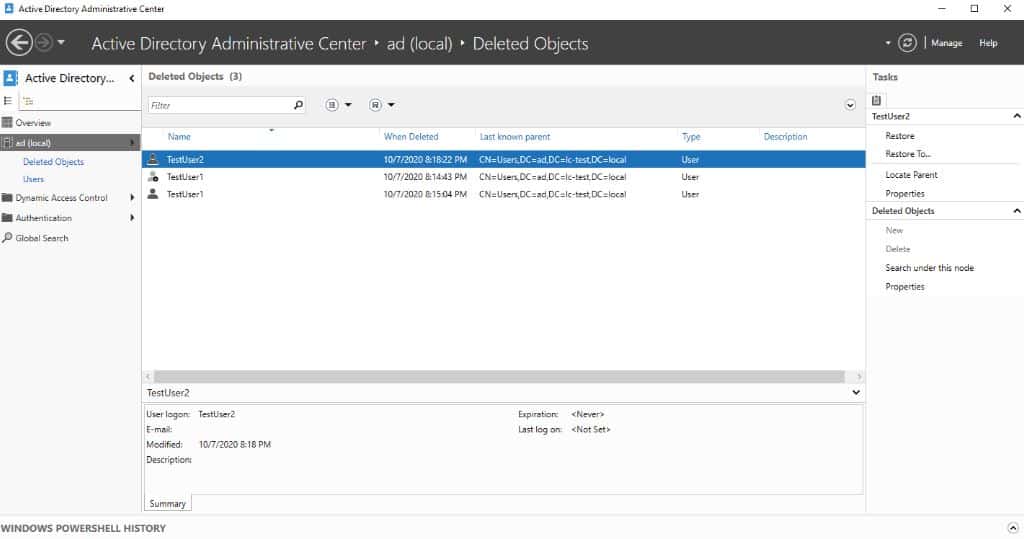Click the back navigation arrow button

click(x=19, y=43)
